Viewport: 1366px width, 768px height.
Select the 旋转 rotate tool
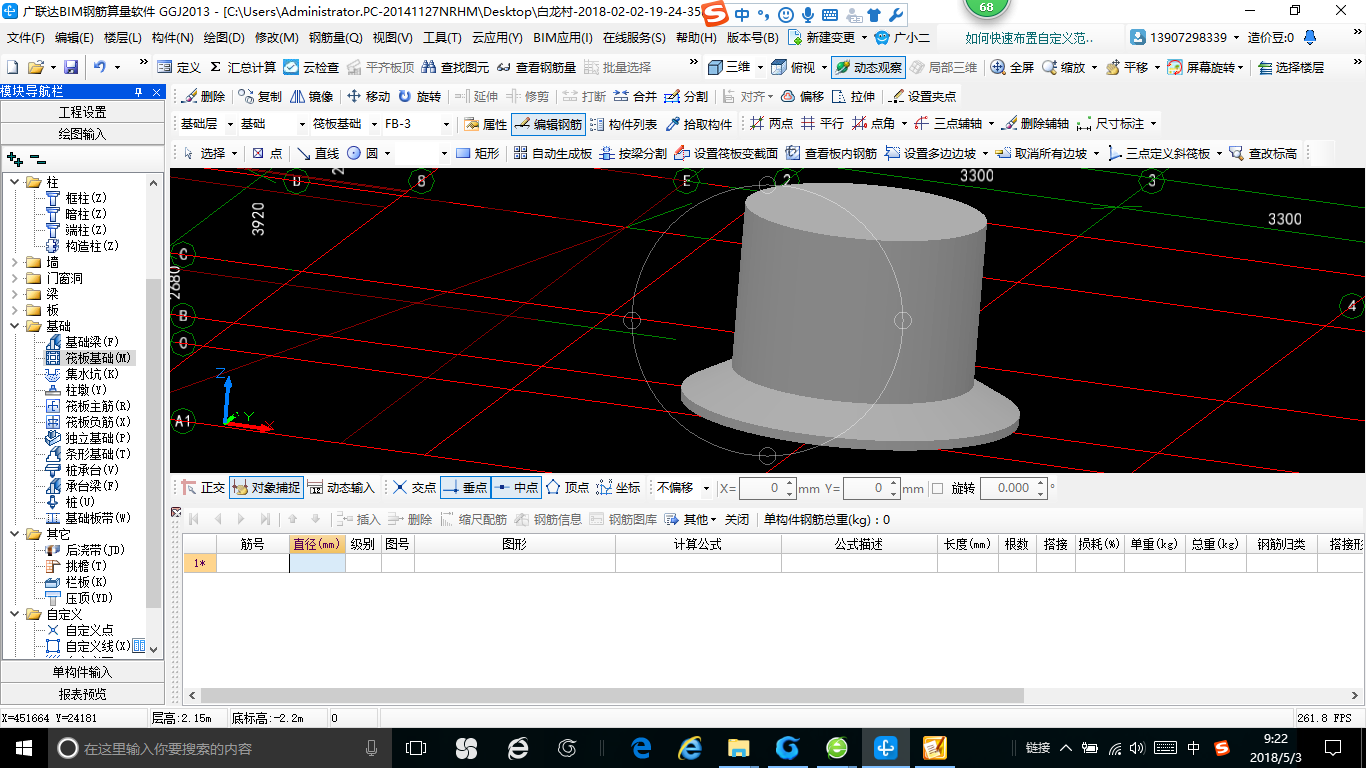click(419, 97)
